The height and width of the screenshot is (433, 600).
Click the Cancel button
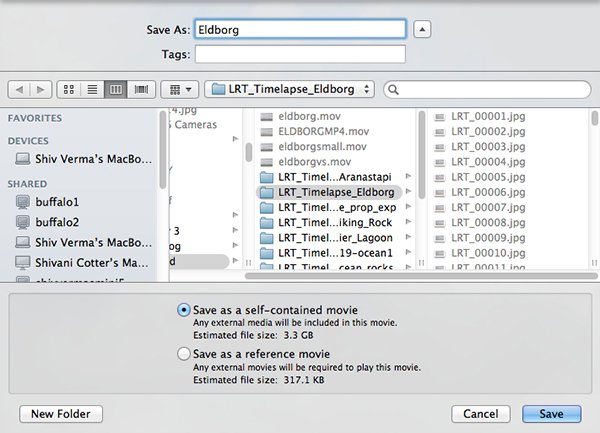click(481, 413)
